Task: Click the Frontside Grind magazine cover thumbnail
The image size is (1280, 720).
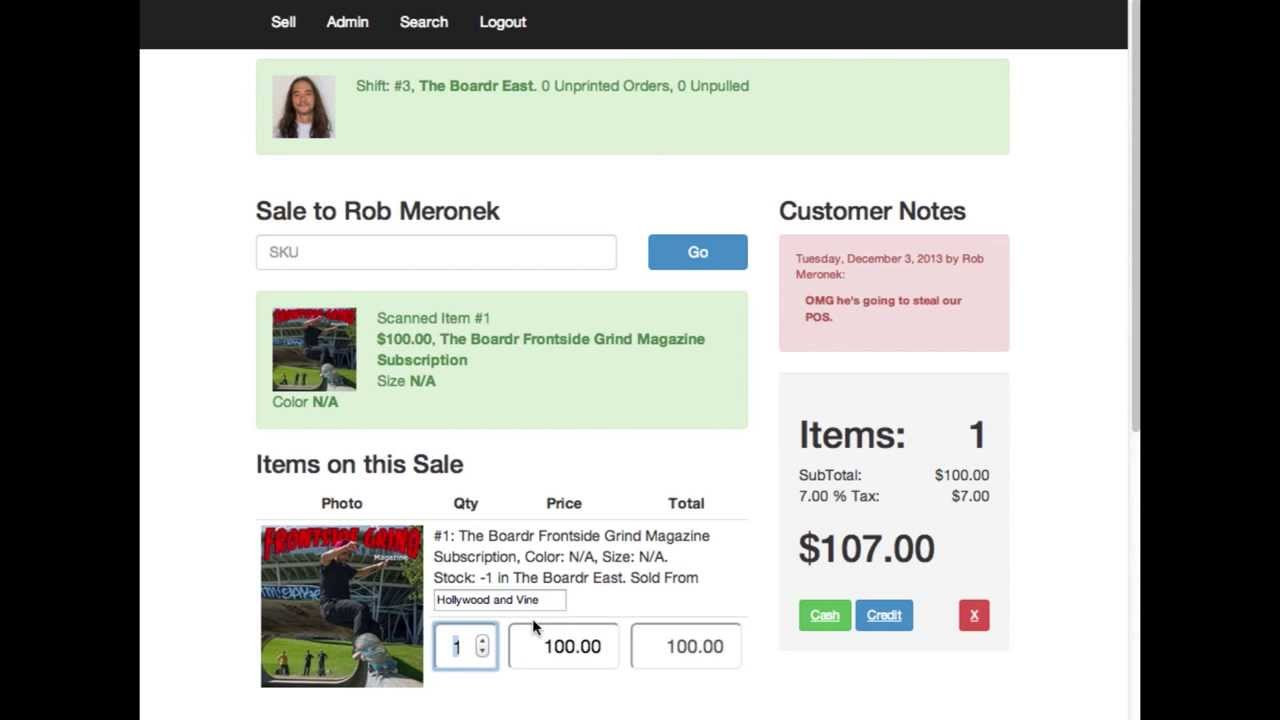Action: pos(341,605)
